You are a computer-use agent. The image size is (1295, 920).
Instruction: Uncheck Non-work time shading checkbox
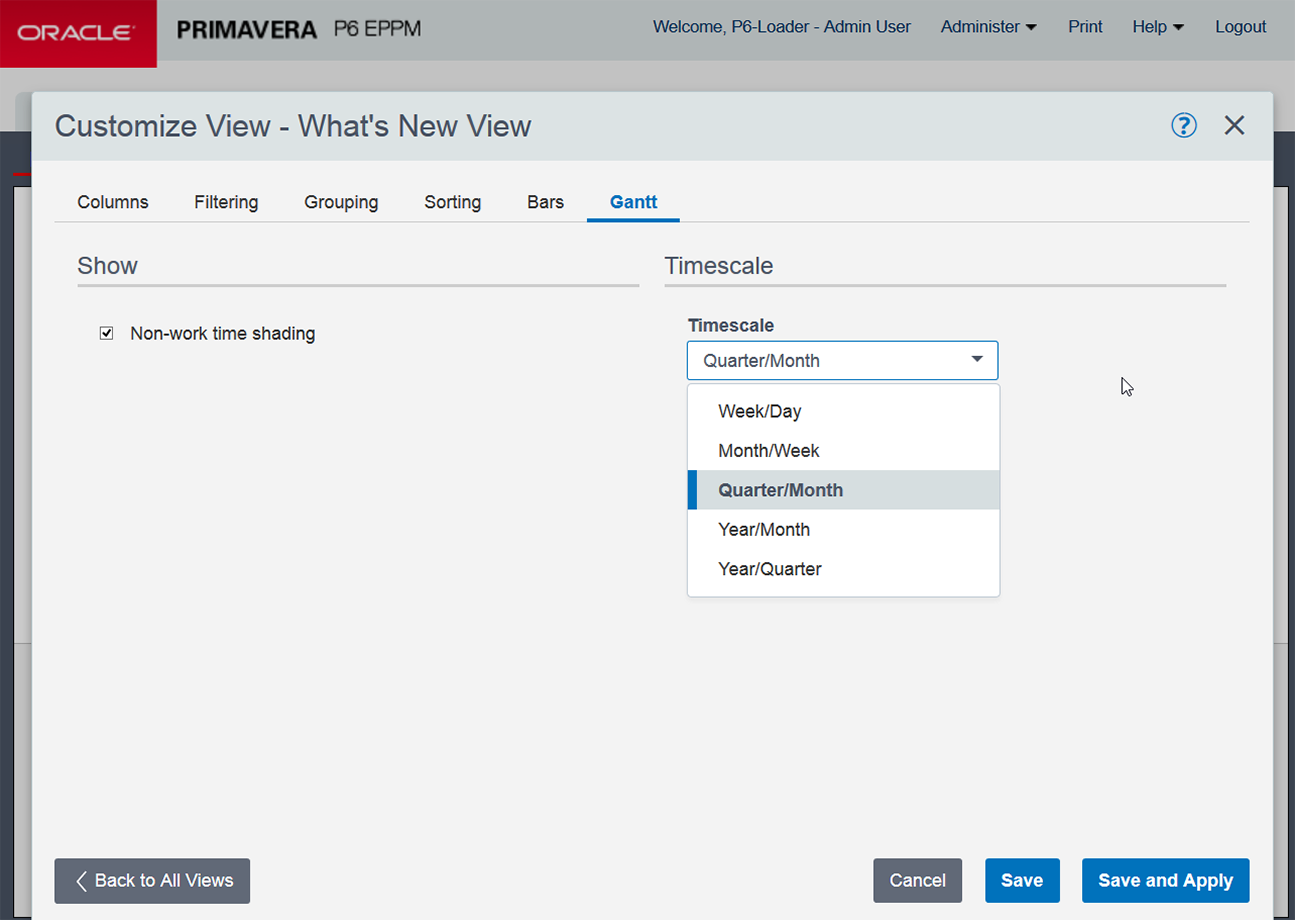tap(107, 333)
